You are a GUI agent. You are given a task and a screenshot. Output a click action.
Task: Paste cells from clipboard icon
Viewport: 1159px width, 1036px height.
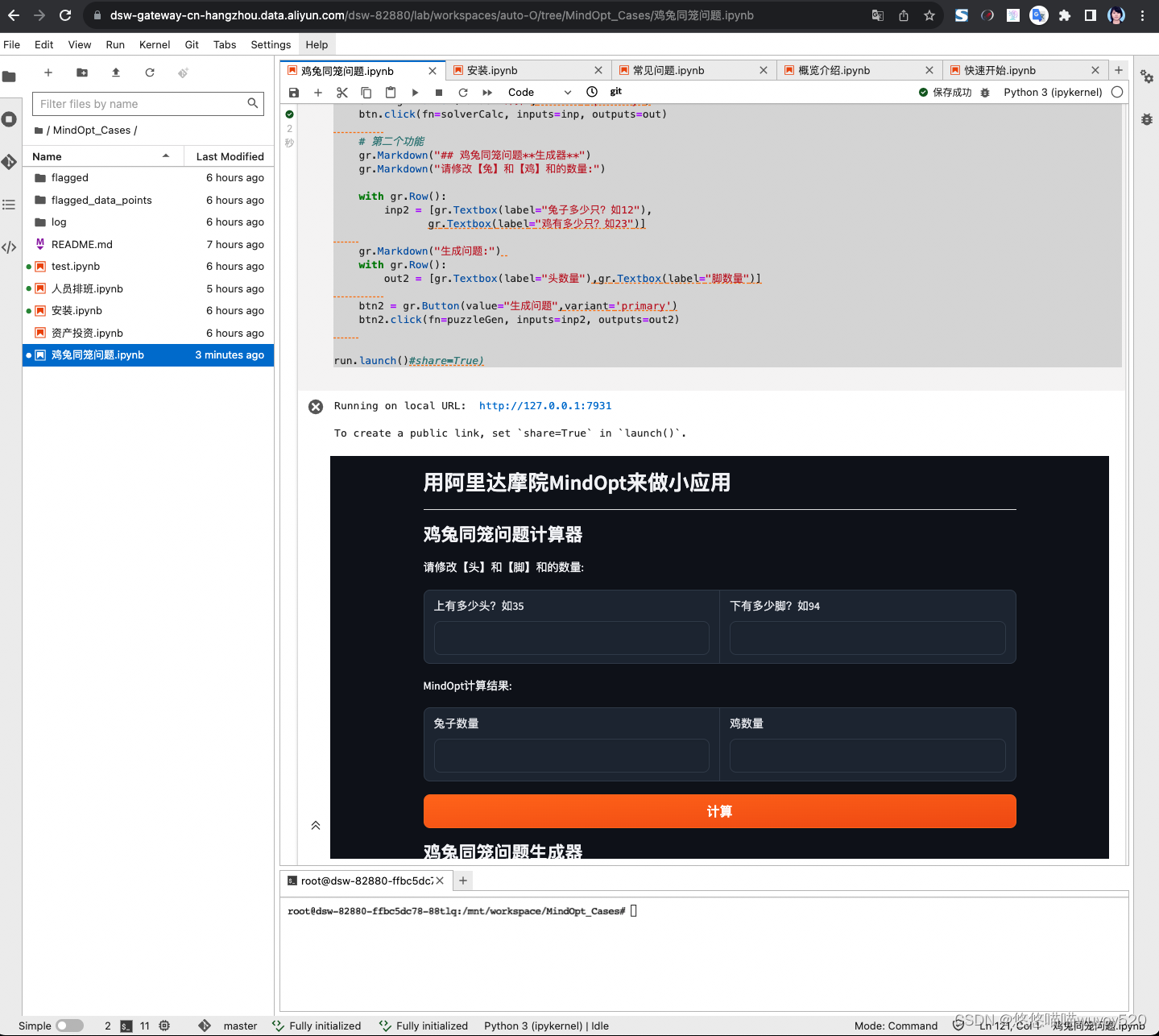(391, 93)
